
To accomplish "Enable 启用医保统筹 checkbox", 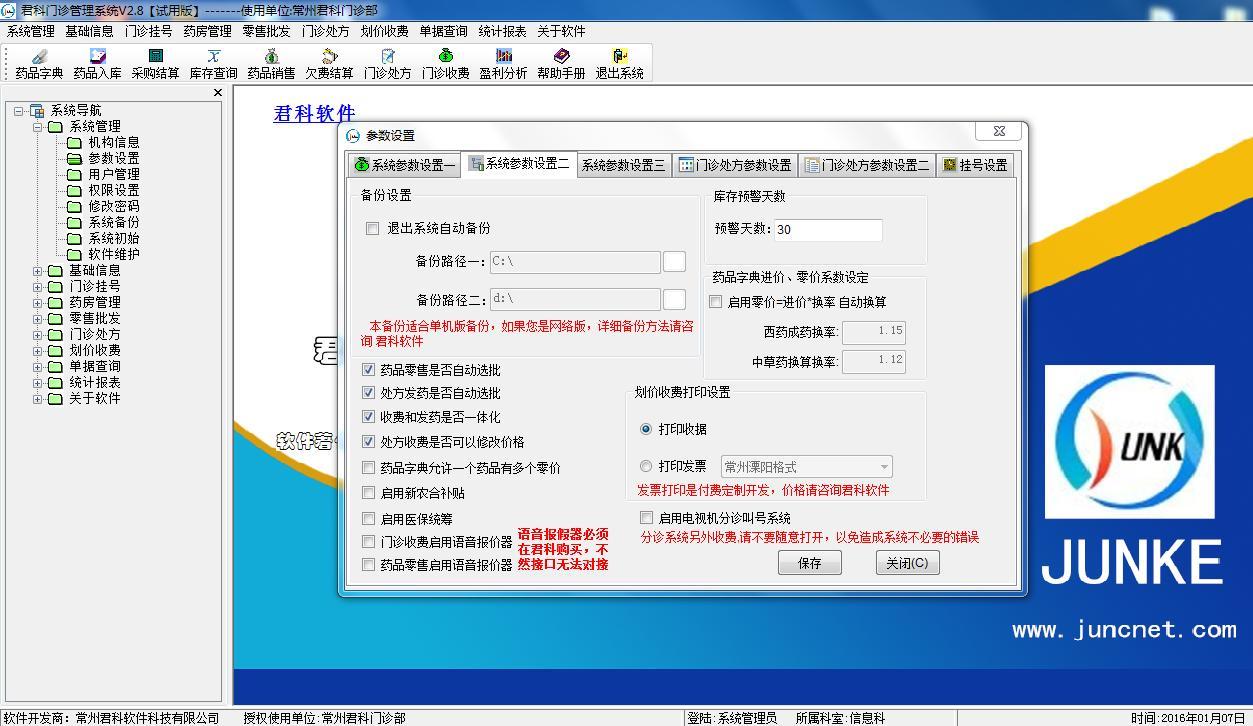I will pos(369,519).
